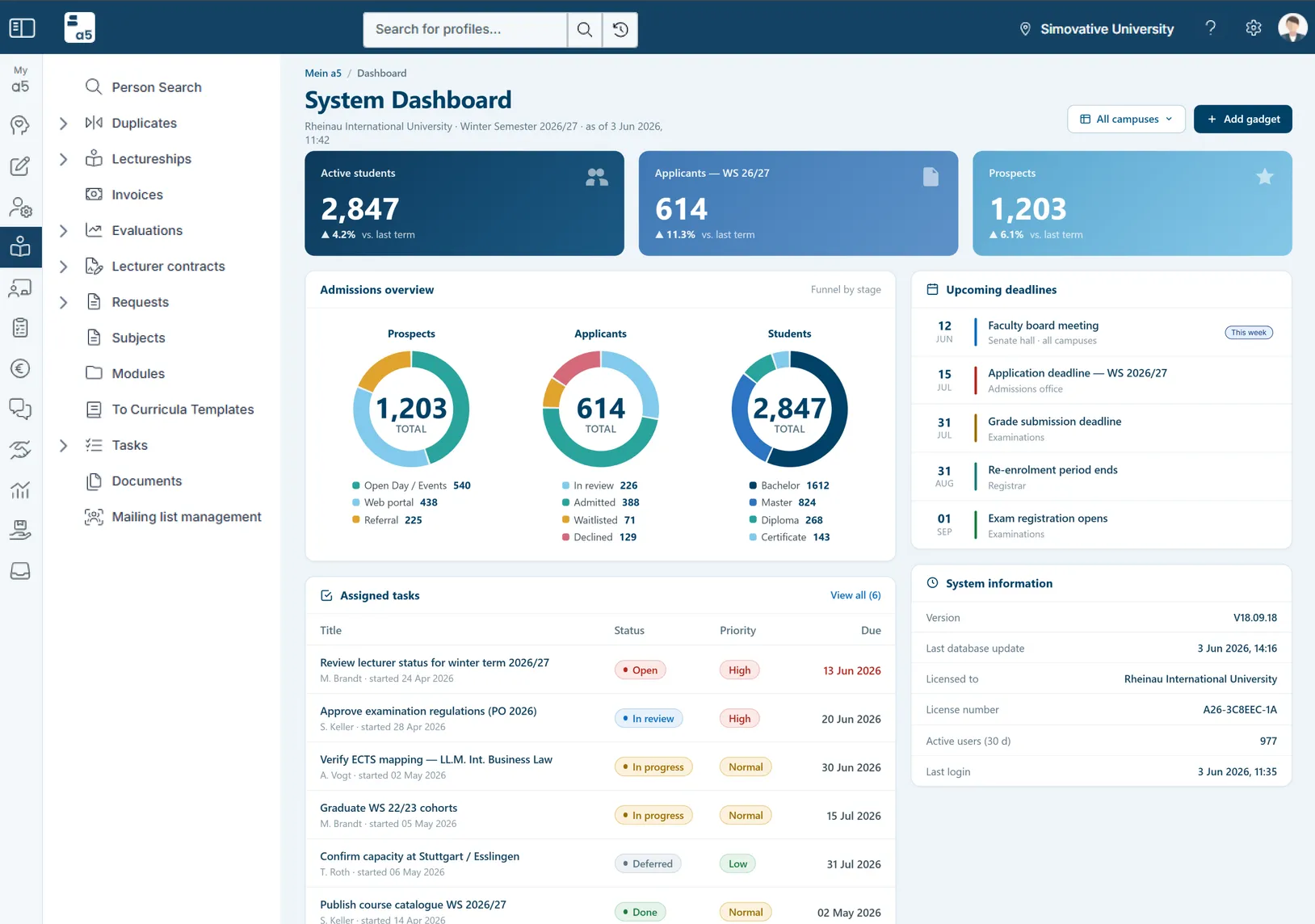
Task: Click the This week badge
Action: (1249, 333)
